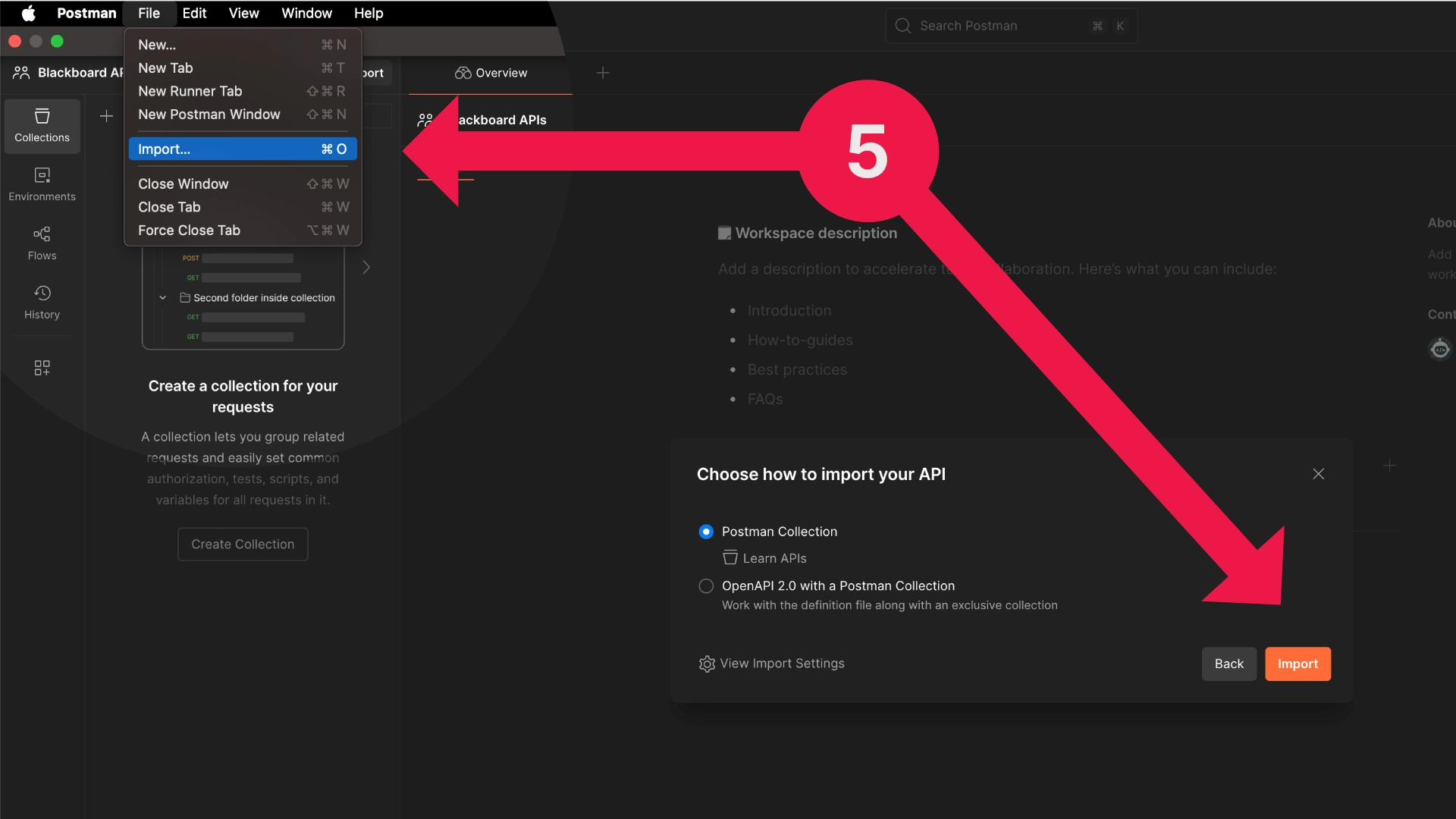
Task: Switch to the Overview tab
Action: pos(491,73)
